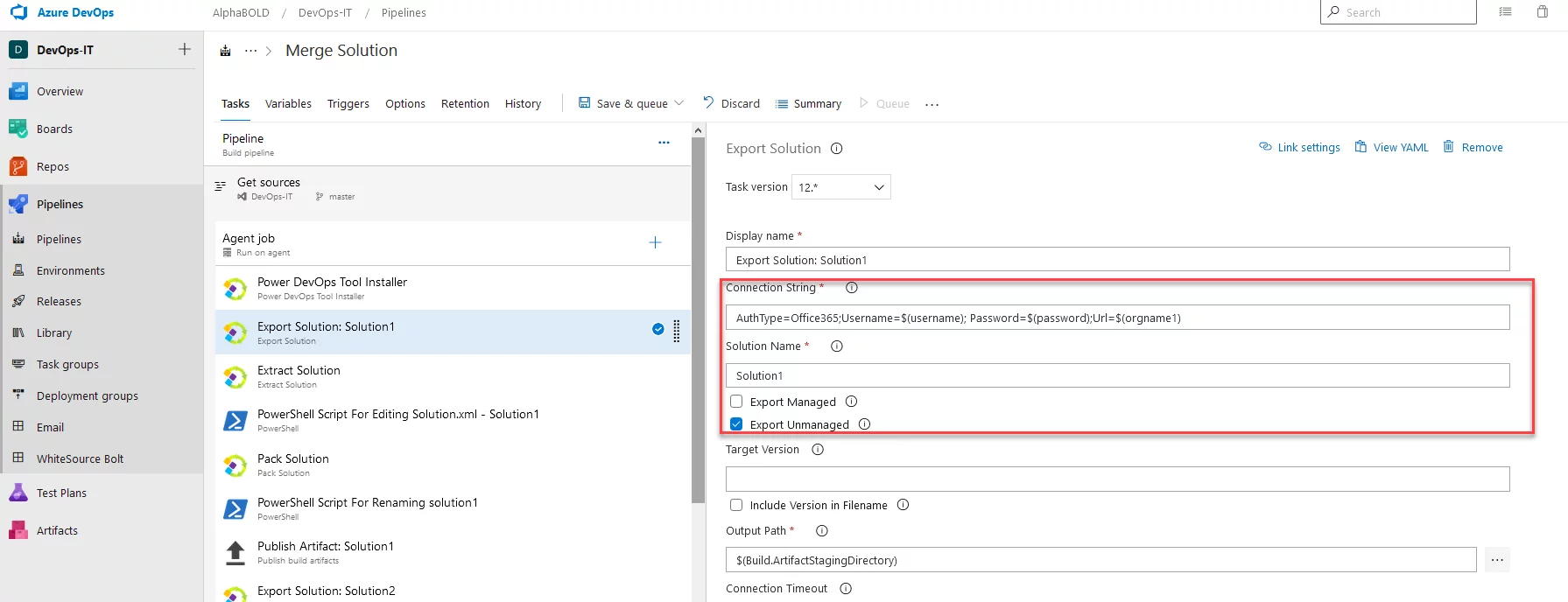Click the plus icon next to DevOps-IT

click(185, 49)
